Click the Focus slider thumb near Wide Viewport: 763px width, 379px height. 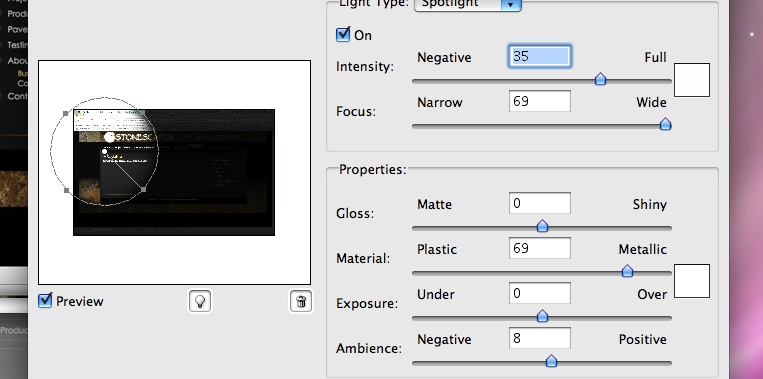coord(665,124)
